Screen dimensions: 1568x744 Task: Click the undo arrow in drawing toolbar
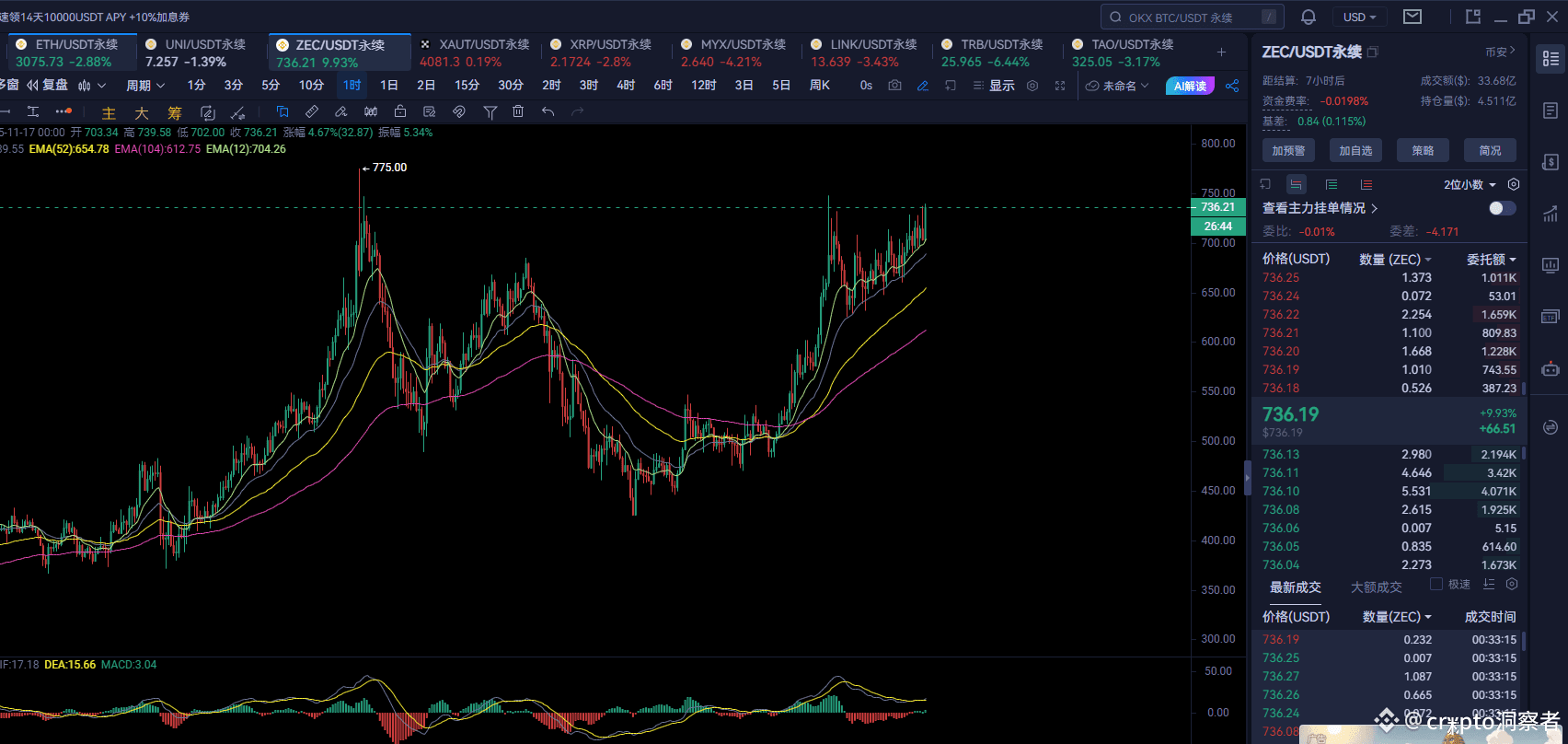point(548,112)
